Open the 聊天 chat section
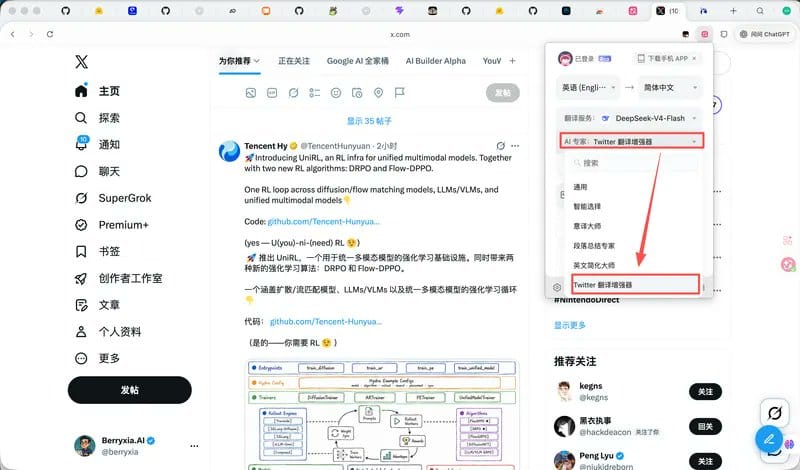This screenshot has height=470, width=800. (97, 171)
